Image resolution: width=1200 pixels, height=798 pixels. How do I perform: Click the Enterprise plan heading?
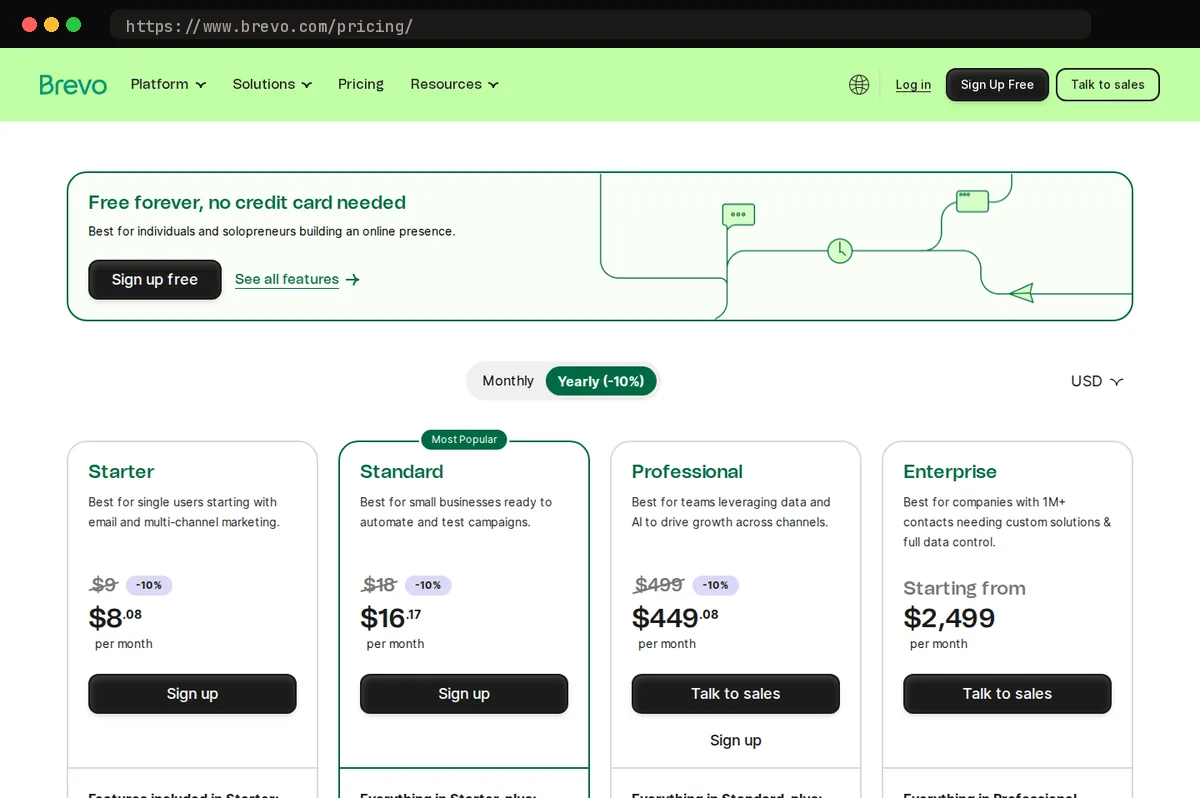[950, 472]
